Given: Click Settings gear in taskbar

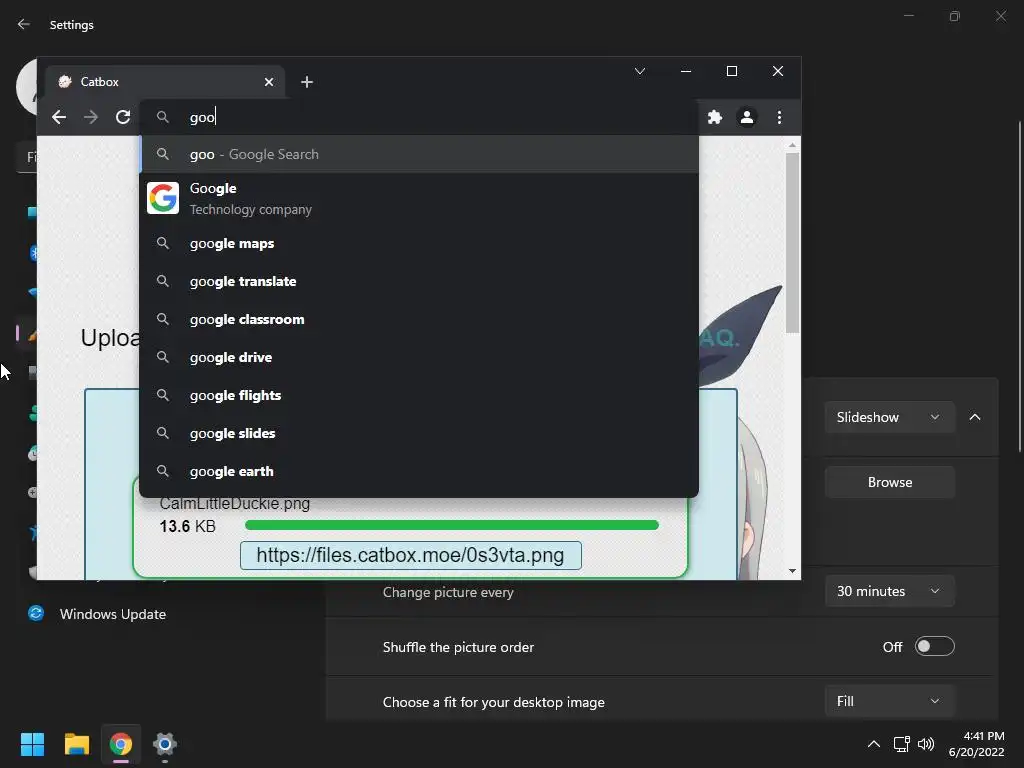Looking at the screenshot, I should (165, 744).
